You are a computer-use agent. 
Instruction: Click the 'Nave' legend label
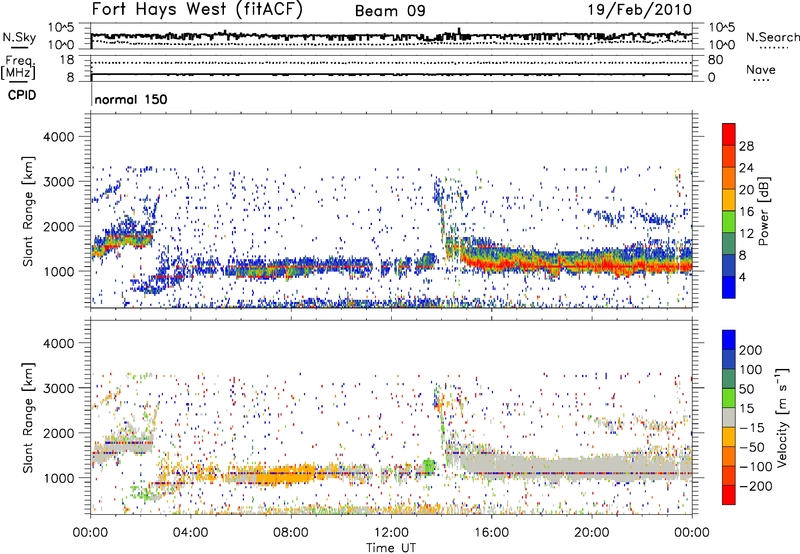point(761,69)
